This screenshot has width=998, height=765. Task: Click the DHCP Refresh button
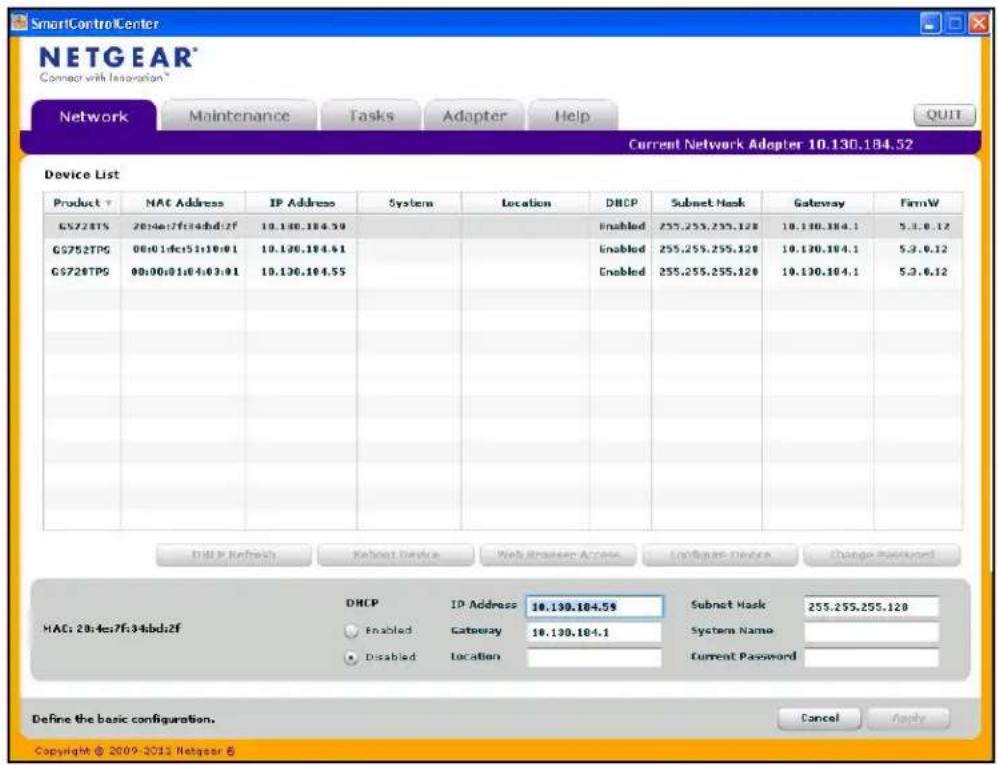[x=234, y=555]
